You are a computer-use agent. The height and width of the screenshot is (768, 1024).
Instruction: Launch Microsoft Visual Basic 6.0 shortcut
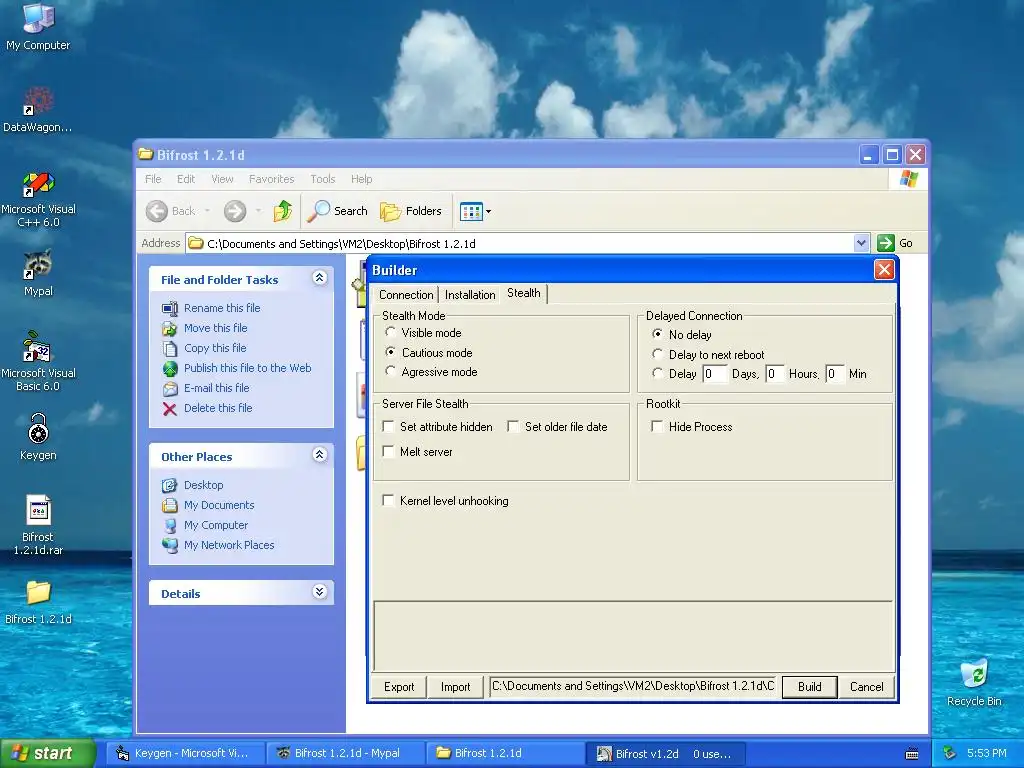coord(38,361)
